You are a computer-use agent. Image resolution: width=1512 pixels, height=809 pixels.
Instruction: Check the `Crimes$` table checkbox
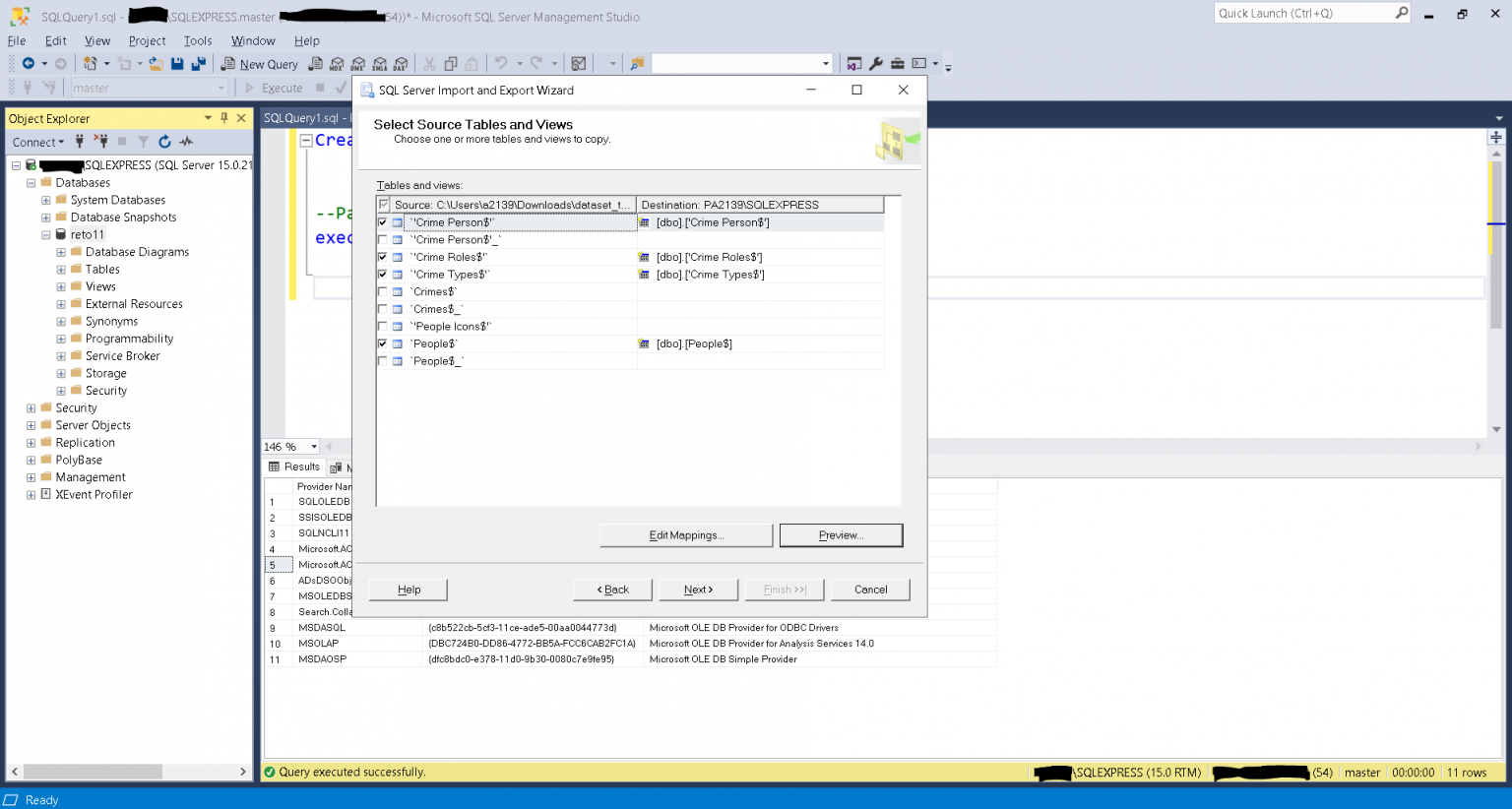383,292
